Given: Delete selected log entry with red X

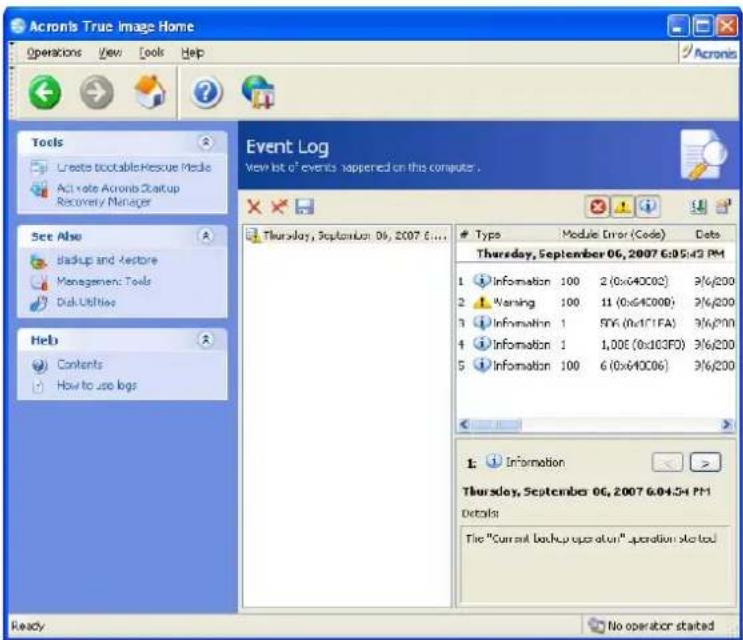Looking at the screenshot, I should (254, 207).
